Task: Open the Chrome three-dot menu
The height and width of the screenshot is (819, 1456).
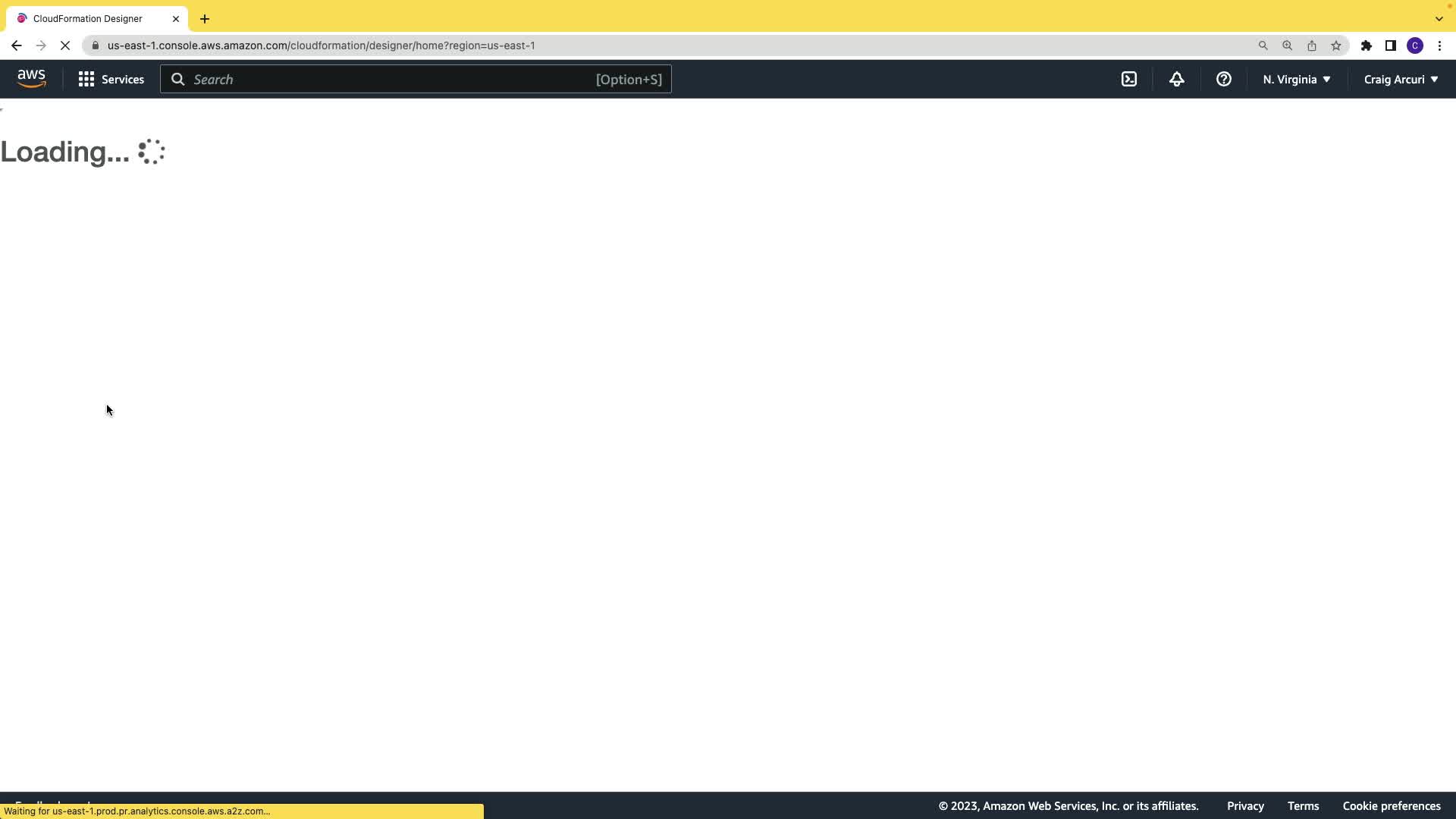Action: pyautogui.click(x=1439, y=45)
